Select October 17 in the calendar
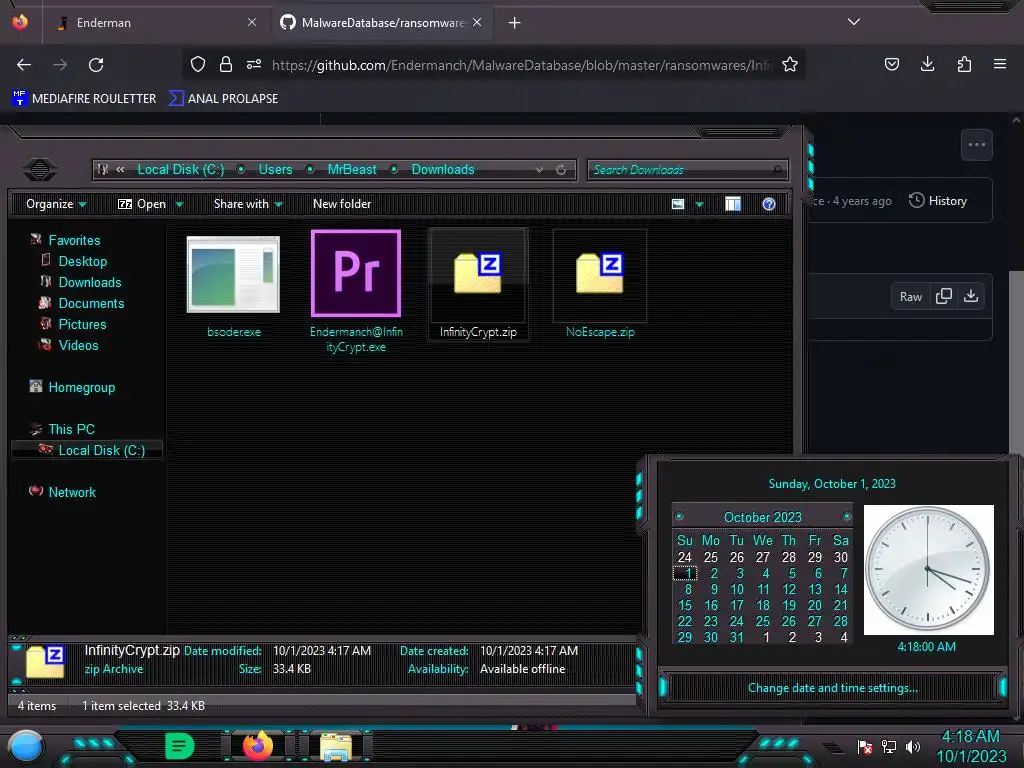The height and width of the screenshot is (768, 1024). [x=737, y=605]
